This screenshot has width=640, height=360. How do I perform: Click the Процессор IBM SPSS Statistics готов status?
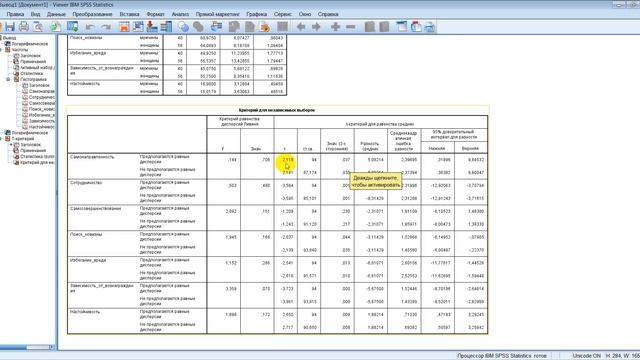point(502,356)
